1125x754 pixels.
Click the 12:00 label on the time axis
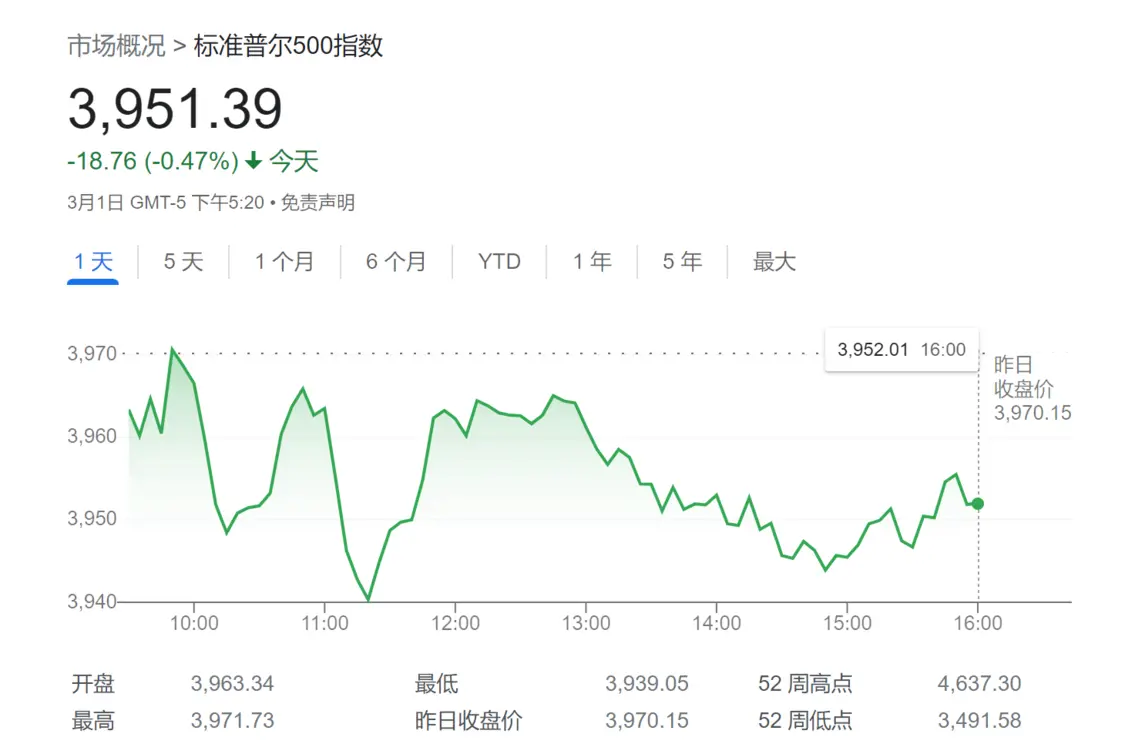[455, 623]
